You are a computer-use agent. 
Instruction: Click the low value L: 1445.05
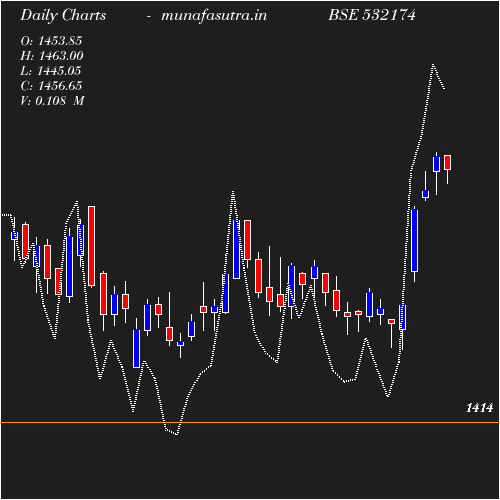coord(51,71)
